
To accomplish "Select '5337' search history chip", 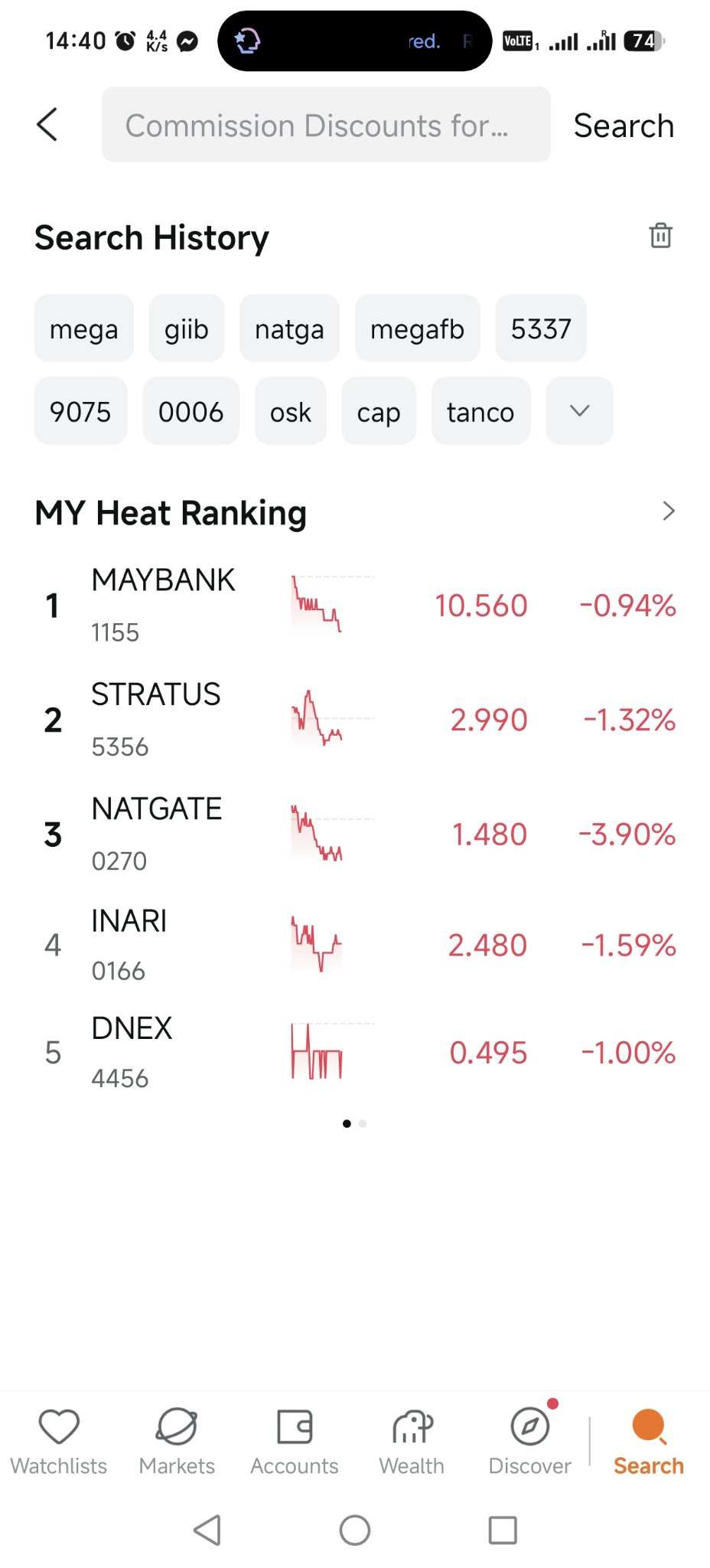I will point(541,328).
